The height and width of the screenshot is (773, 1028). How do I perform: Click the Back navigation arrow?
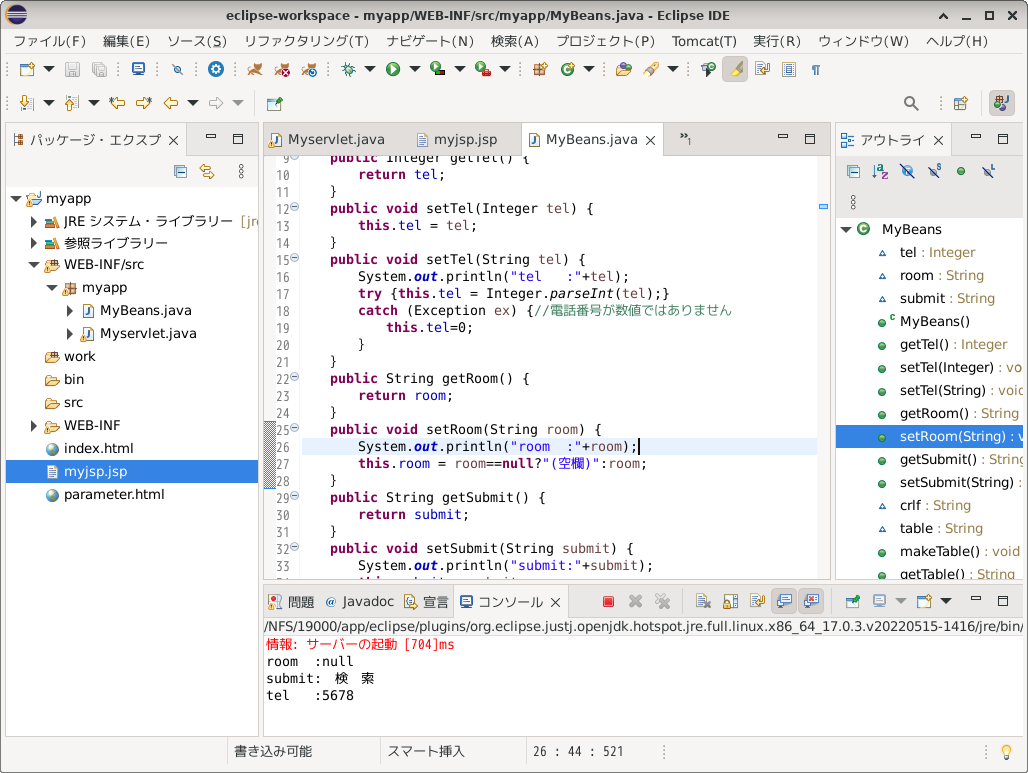click(170, 103)
